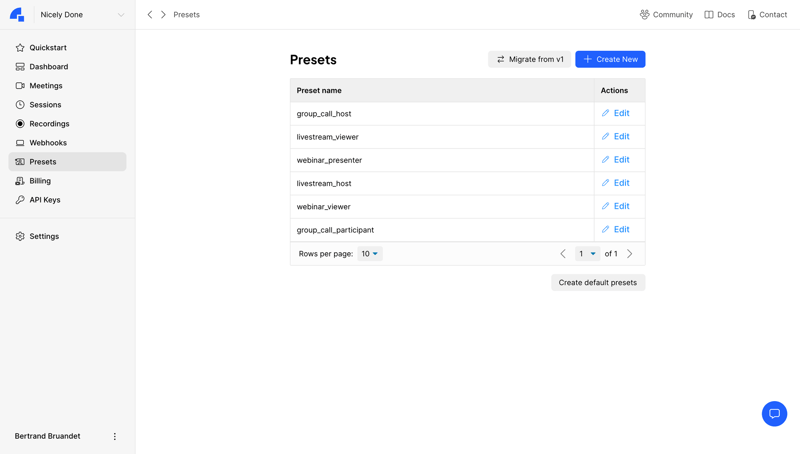
Task: Click the API Keys key icon
Action: 20,200
